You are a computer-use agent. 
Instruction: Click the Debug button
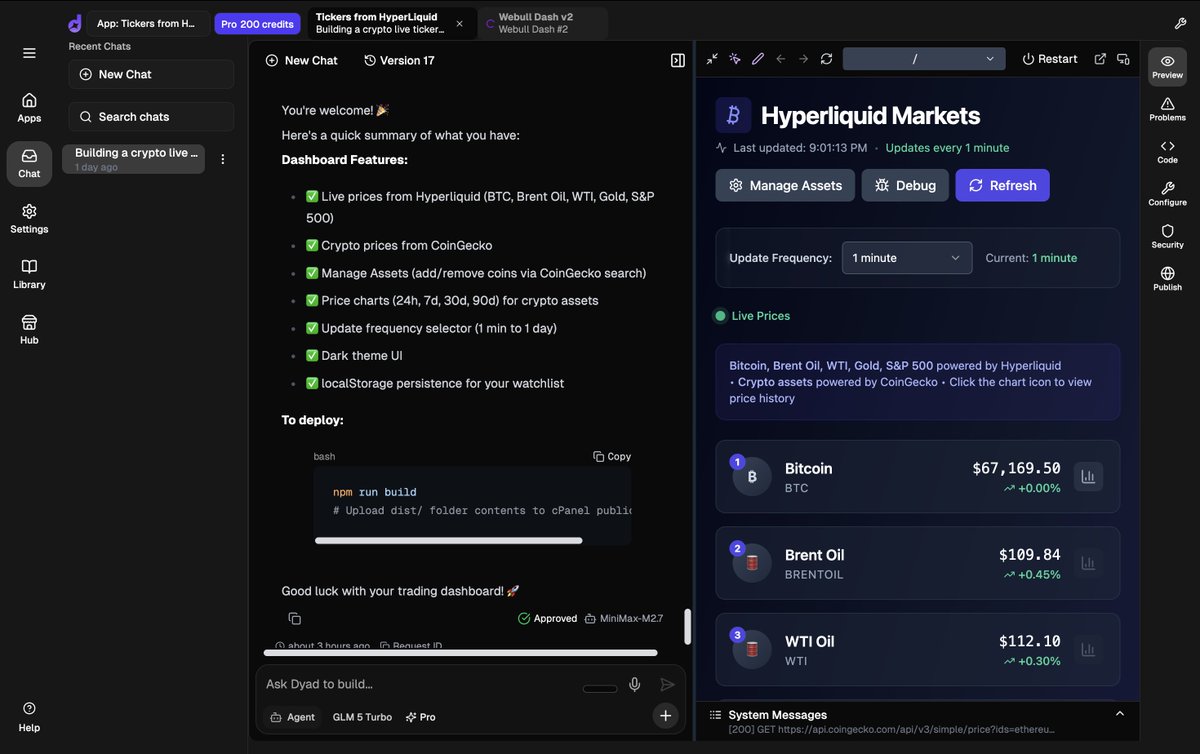click(905, 185)
